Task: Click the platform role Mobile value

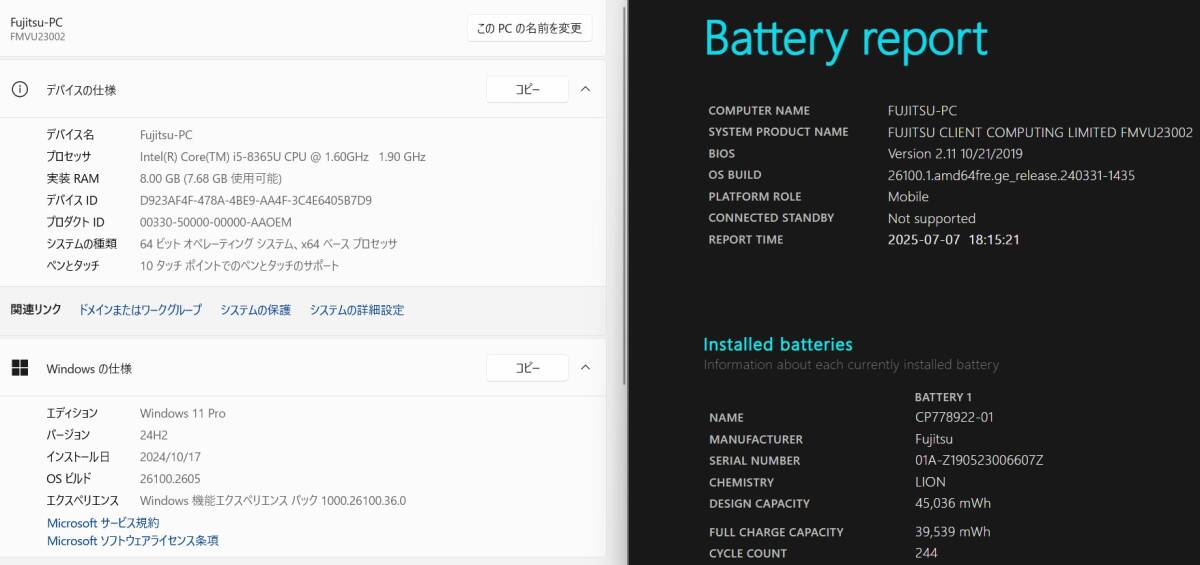Action: [908, 197]
